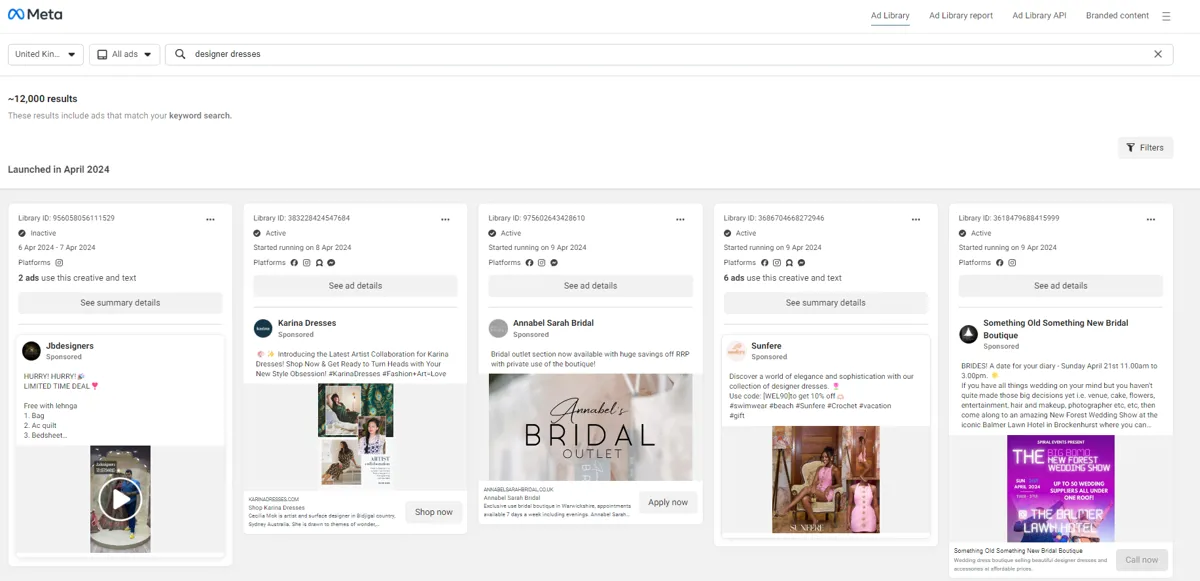The image size is (1200, 581).
Task: Open the Branded content tab
Action: tap(1117, 16)
